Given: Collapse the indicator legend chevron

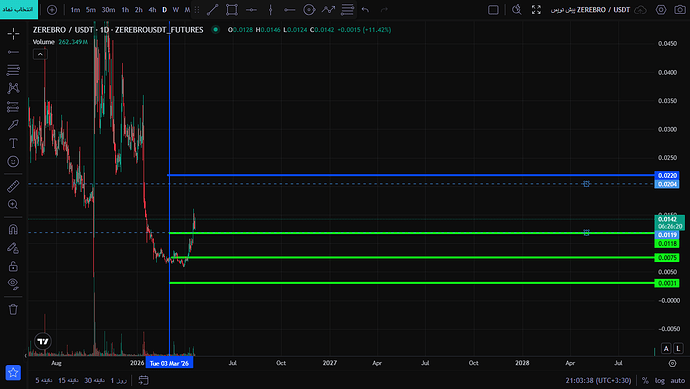Looking at the screenshot, I should pos(40,54).
